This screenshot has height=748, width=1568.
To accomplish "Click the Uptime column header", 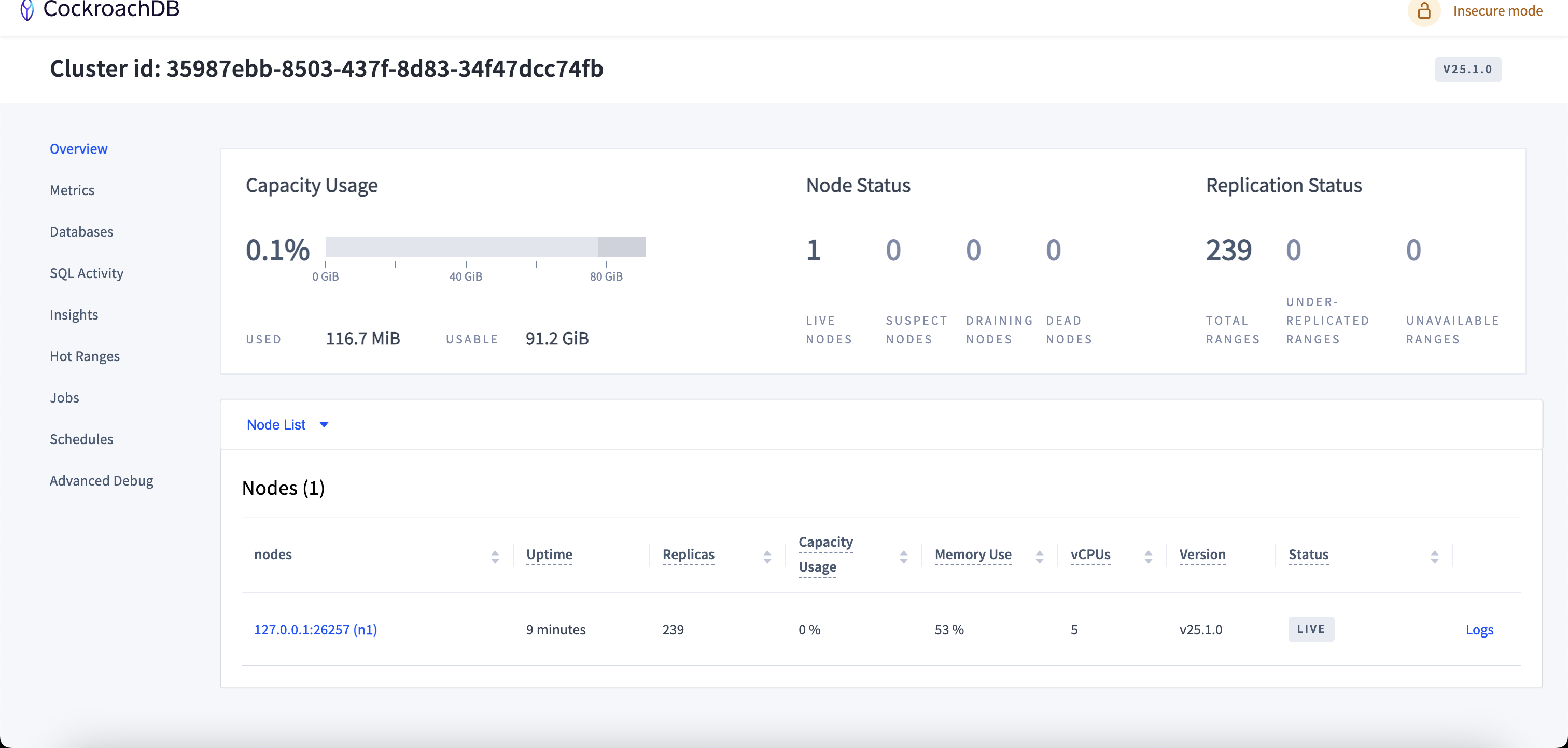I will pyautogui.click(x=549, y=555).
